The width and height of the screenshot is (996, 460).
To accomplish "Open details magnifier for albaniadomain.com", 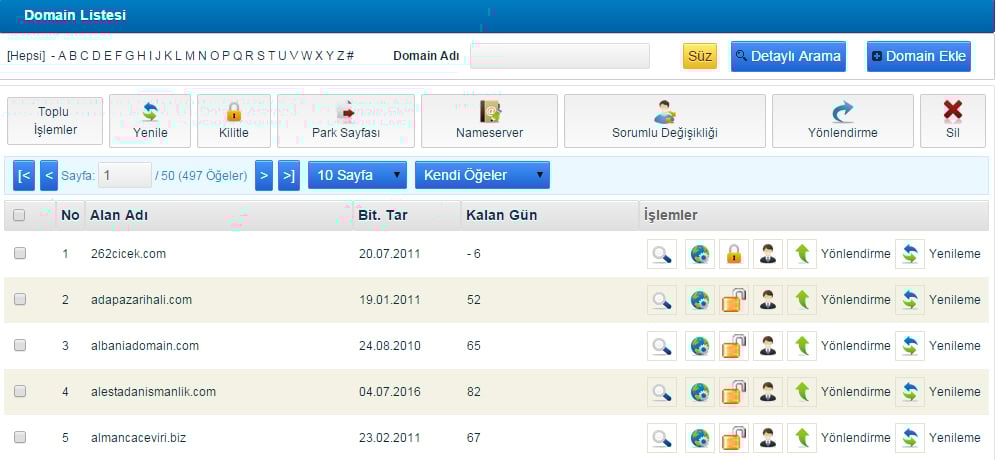I will pos(662,346).
